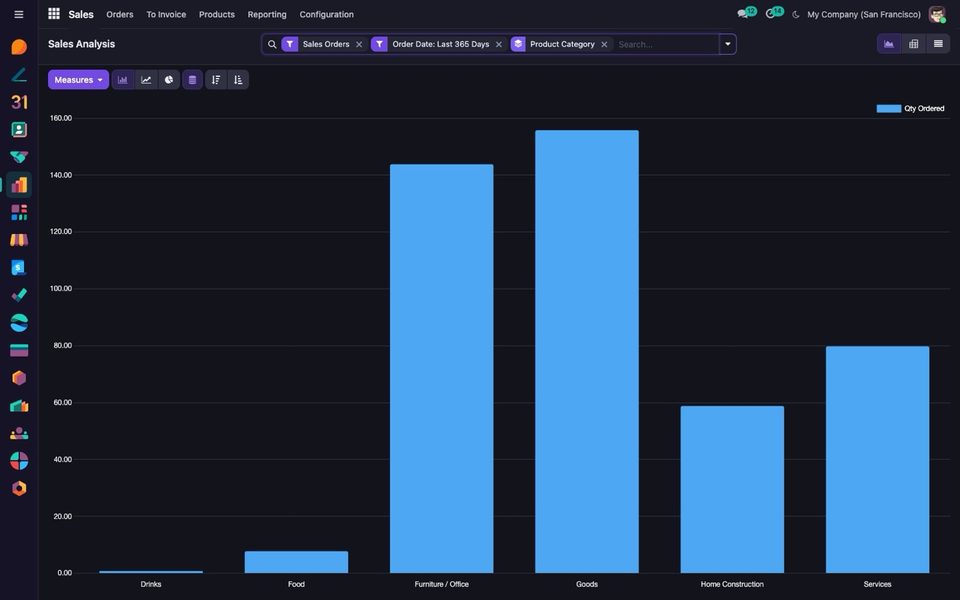Remove the Product Category grouping
The image size is (960, 600).
tap(604, 44)
